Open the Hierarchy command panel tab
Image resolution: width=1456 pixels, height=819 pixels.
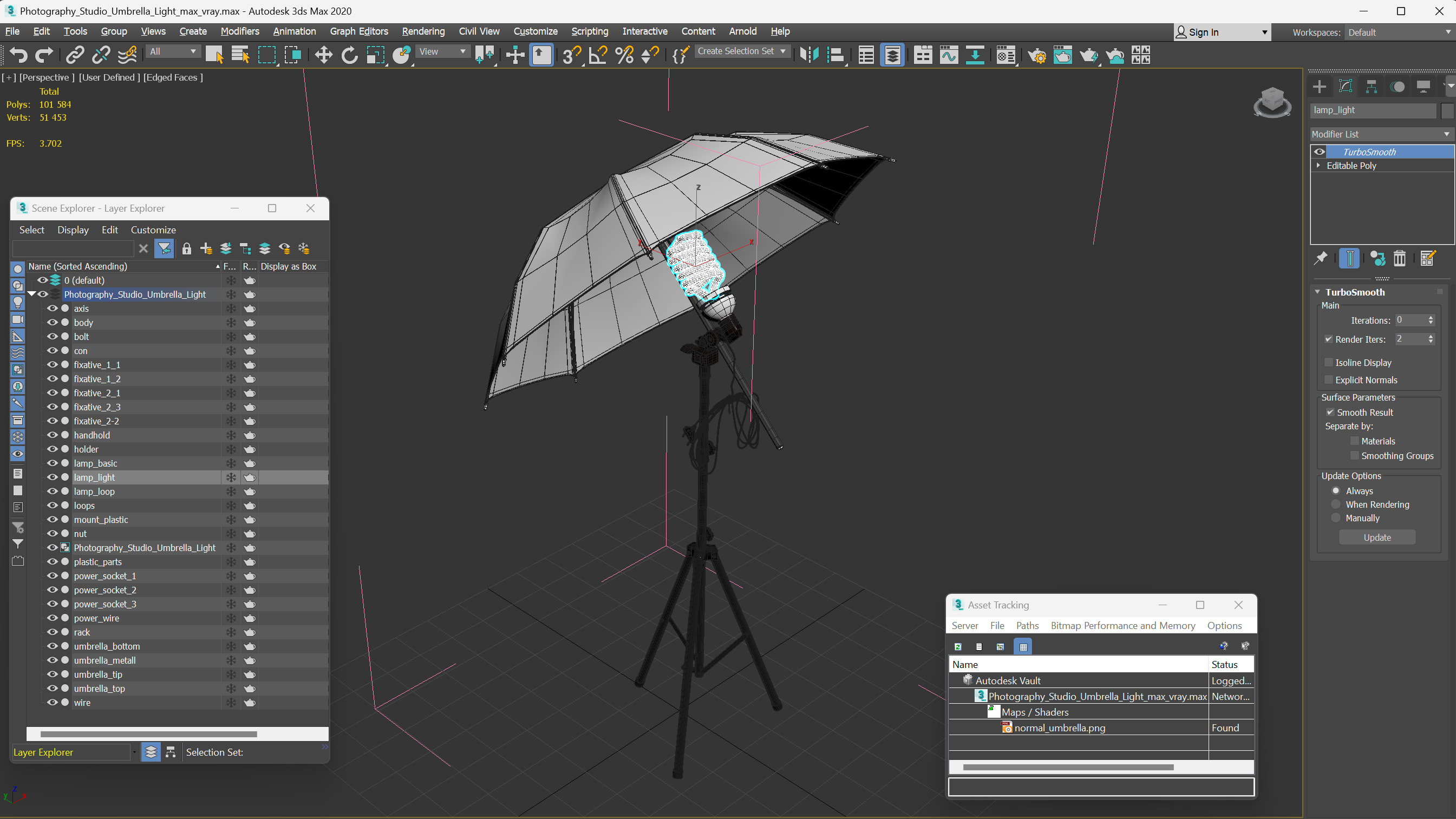1371,87
